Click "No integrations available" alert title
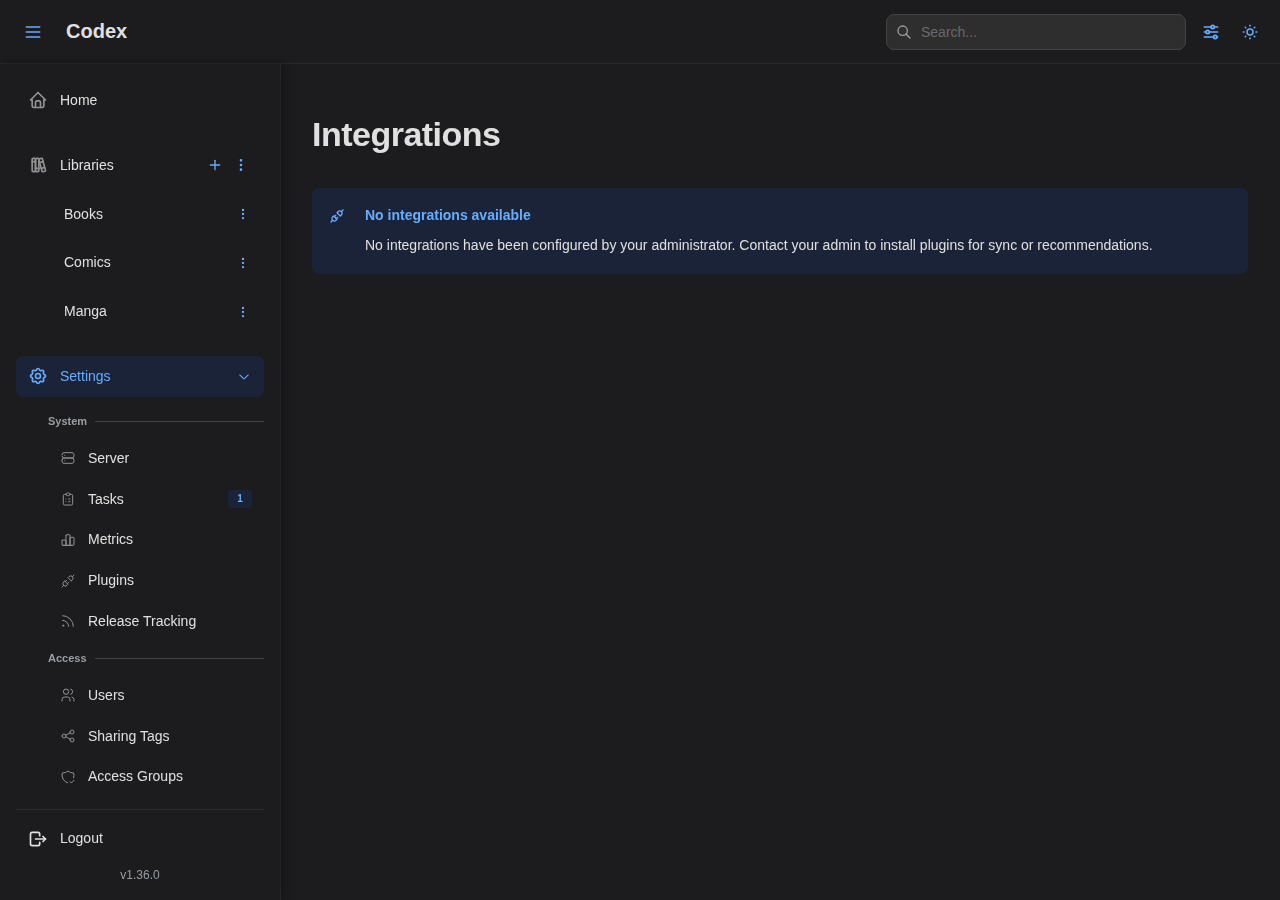This screenshot has width=1280, height=900. tap(448, 215)
